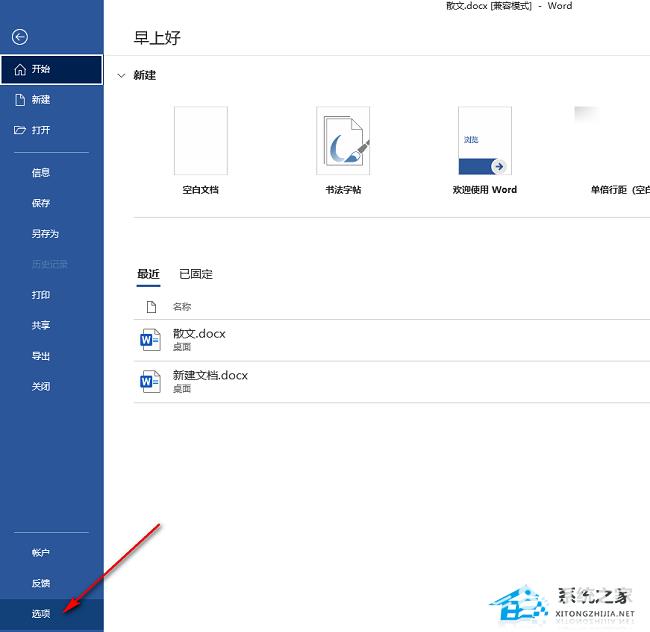The image size is (650, 632).
Task: Click the 书法字帖 label
Action: click(343, 190)
